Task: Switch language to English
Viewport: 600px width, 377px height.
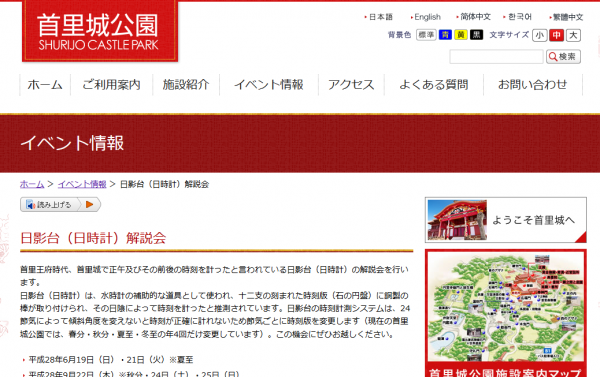Action: point(426,17)
